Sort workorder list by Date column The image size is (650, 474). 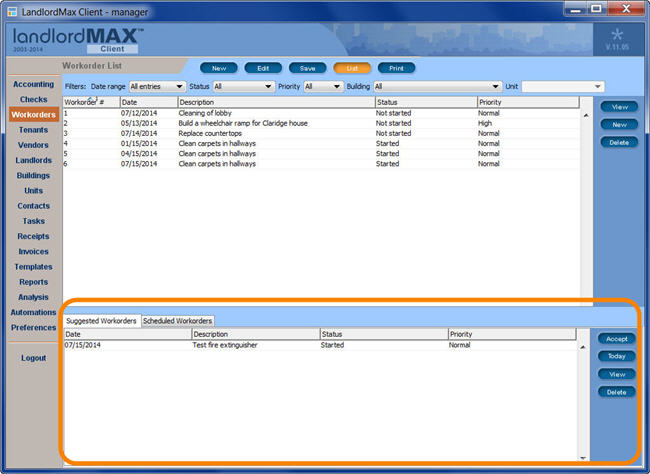pos(149,102)
